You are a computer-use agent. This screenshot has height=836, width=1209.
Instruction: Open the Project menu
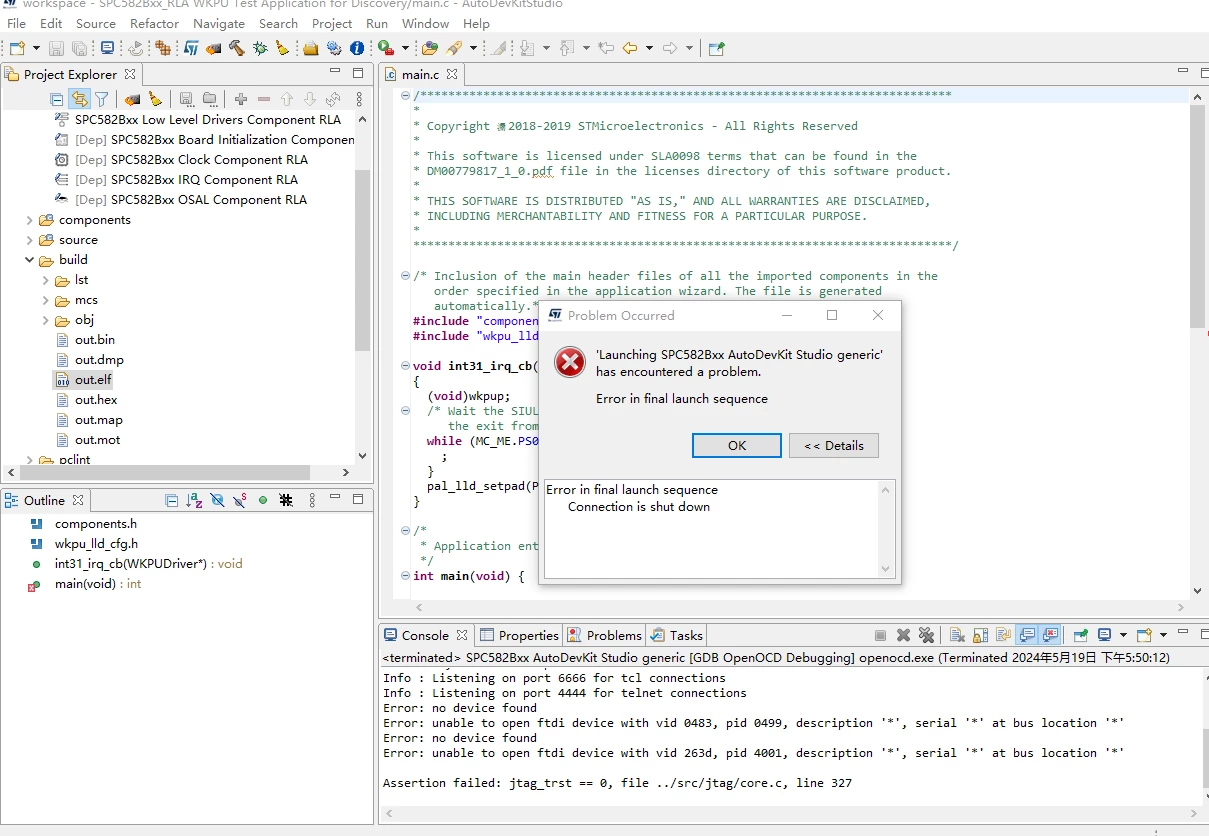click(x=332, y=23)
